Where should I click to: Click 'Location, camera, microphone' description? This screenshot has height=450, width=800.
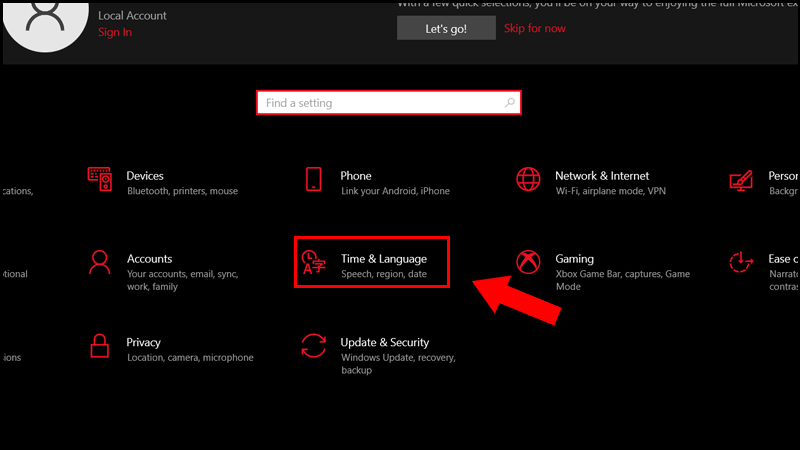(190, 357)
